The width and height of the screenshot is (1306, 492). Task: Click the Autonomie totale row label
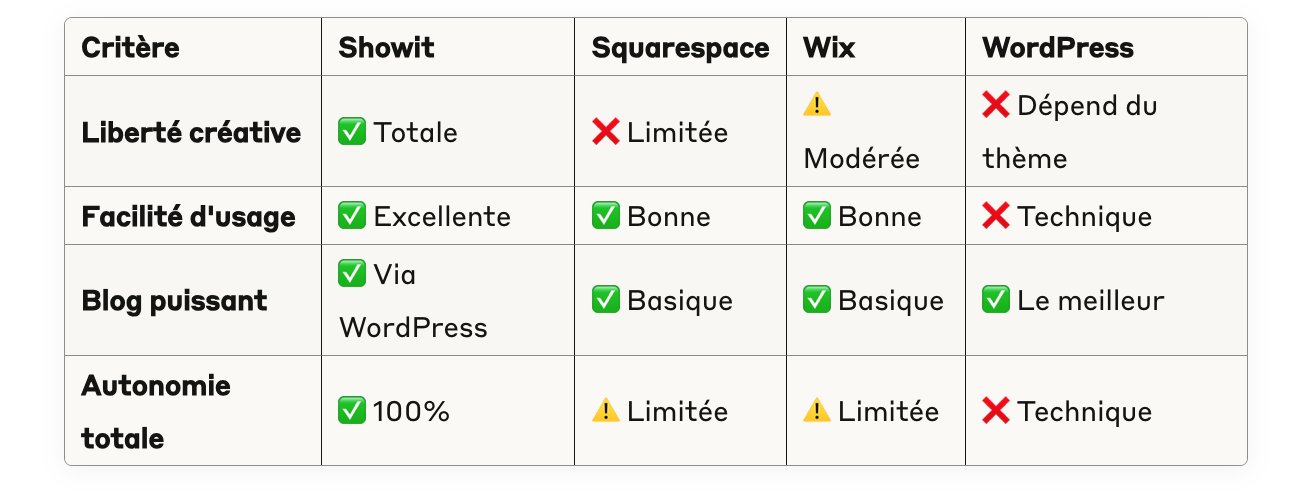point(156,411)
